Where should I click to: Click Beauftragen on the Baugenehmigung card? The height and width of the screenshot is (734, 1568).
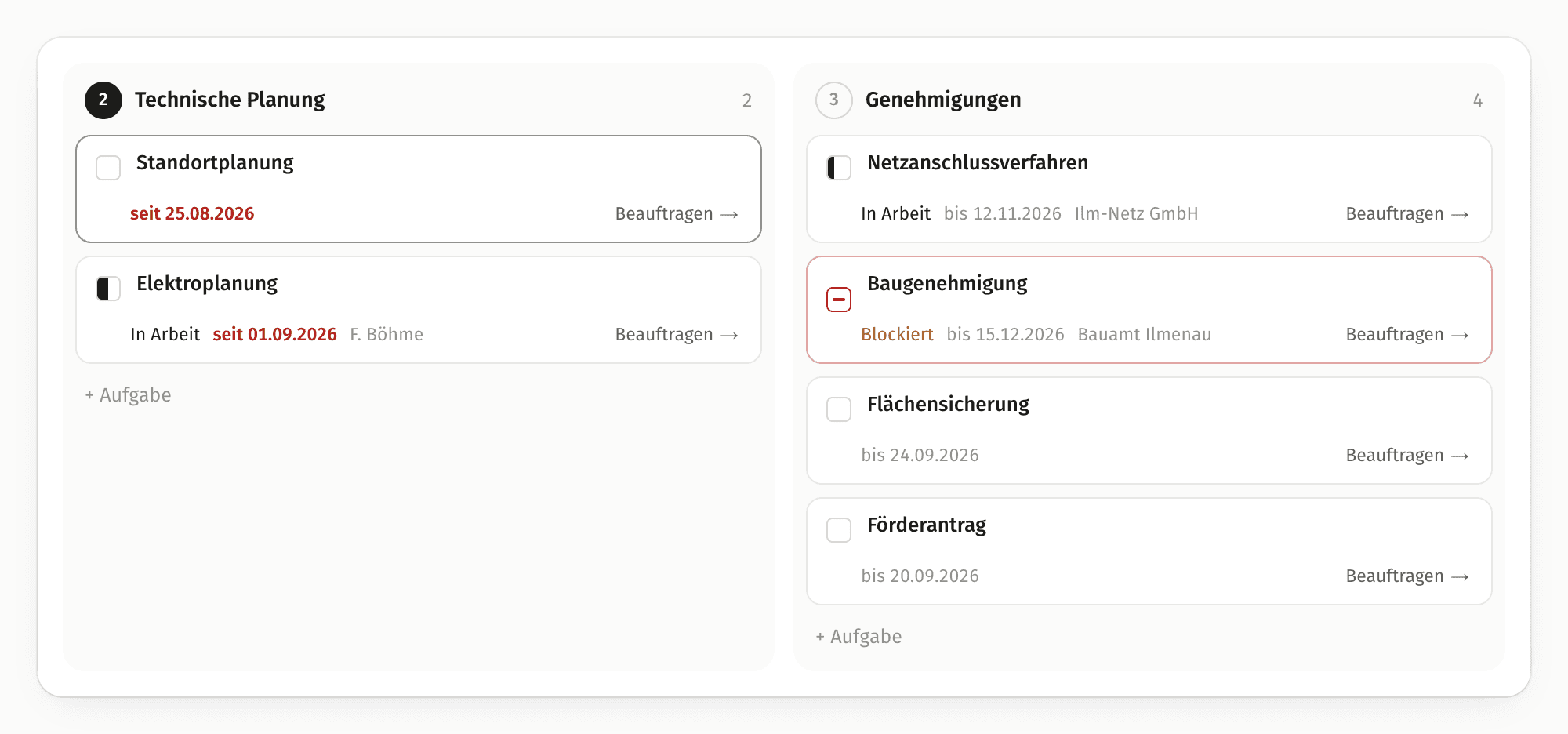point(1407,335)
